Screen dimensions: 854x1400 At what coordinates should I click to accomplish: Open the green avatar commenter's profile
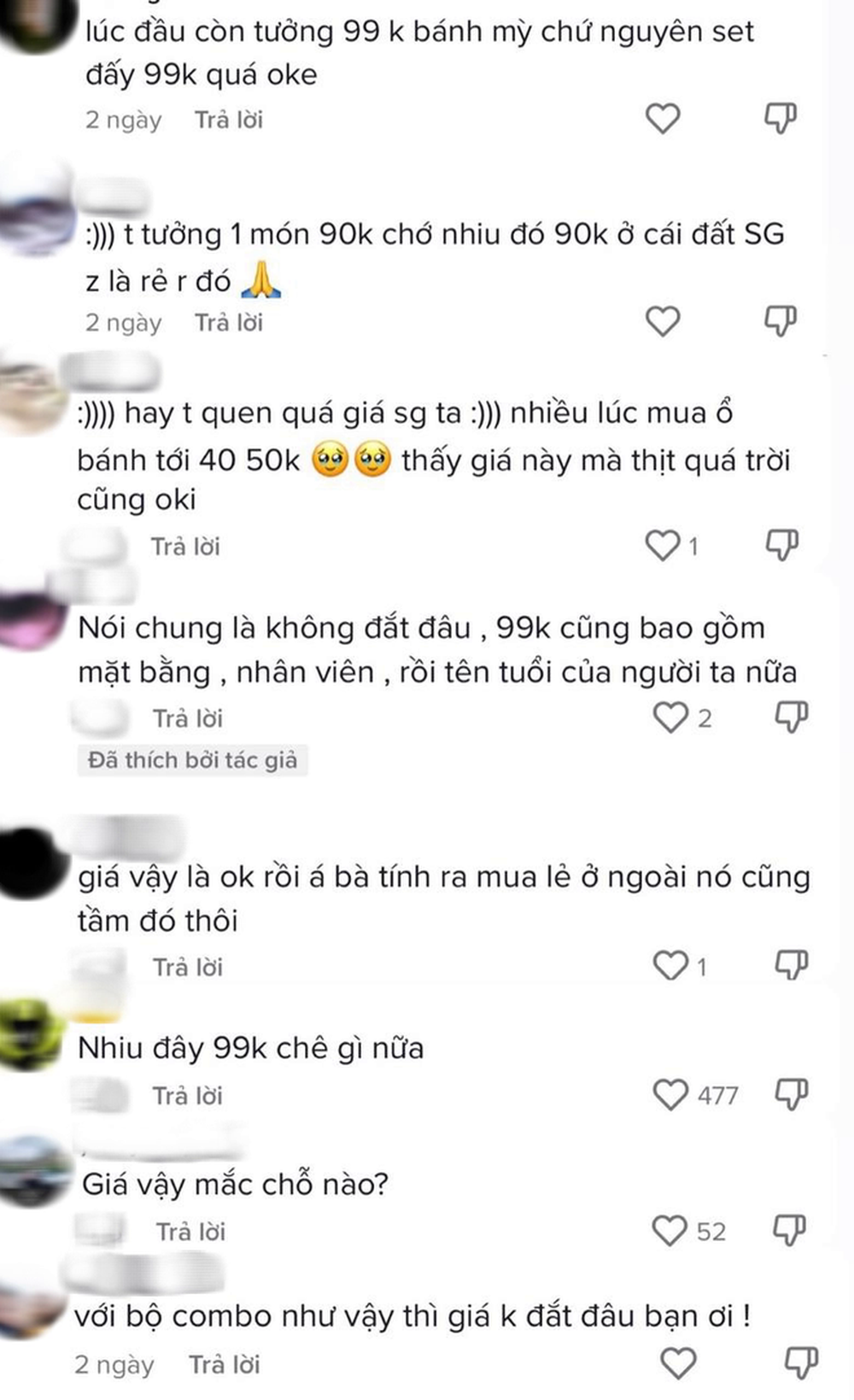click(x=32, y=1032)
